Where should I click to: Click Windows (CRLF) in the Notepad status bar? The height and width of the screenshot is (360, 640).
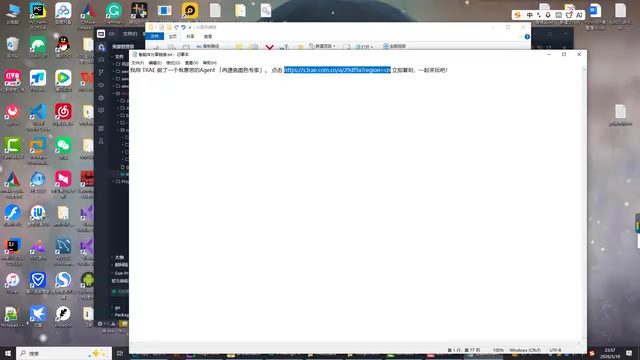tap(525, 350)
